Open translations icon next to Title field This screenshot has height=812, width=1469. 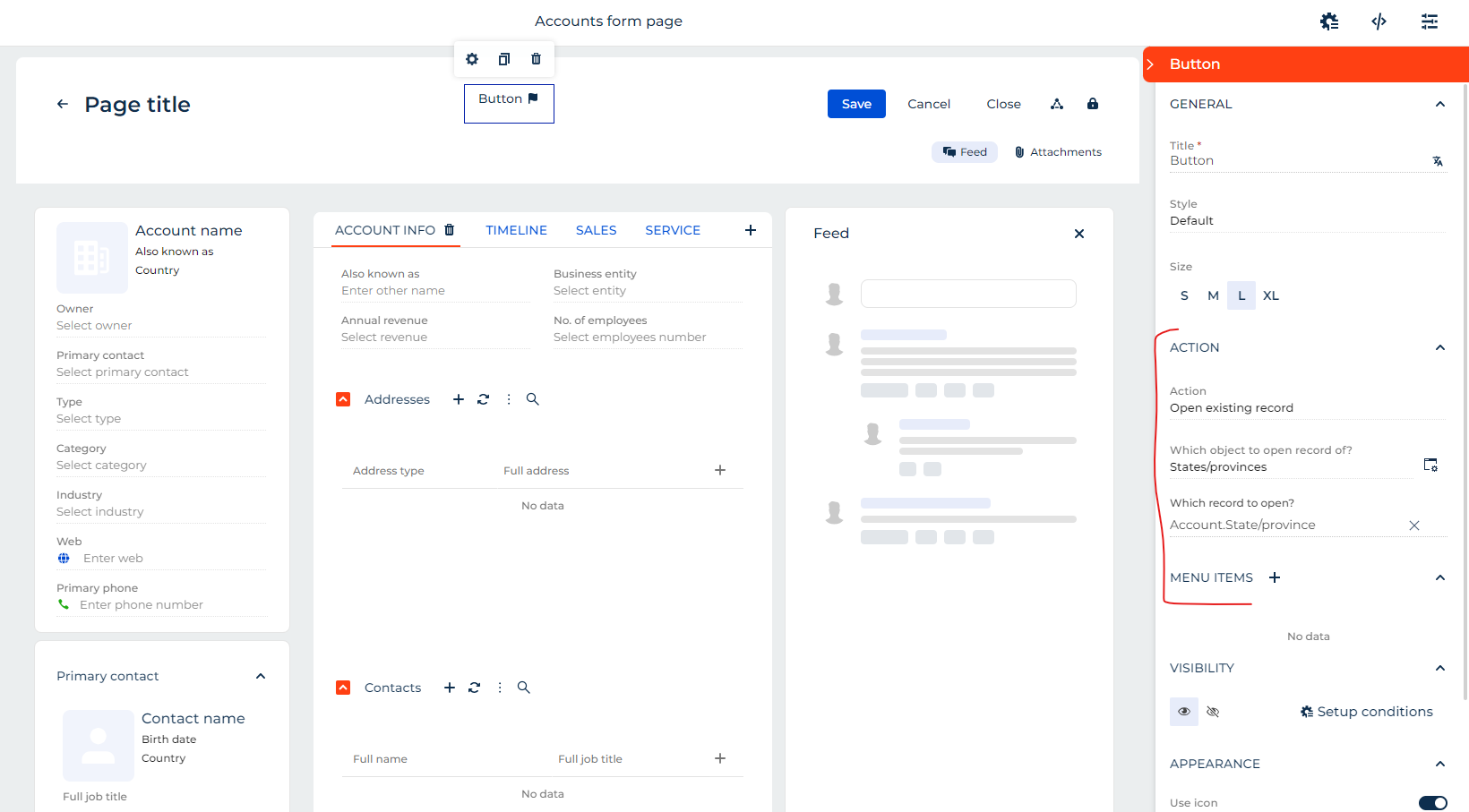1437,161
